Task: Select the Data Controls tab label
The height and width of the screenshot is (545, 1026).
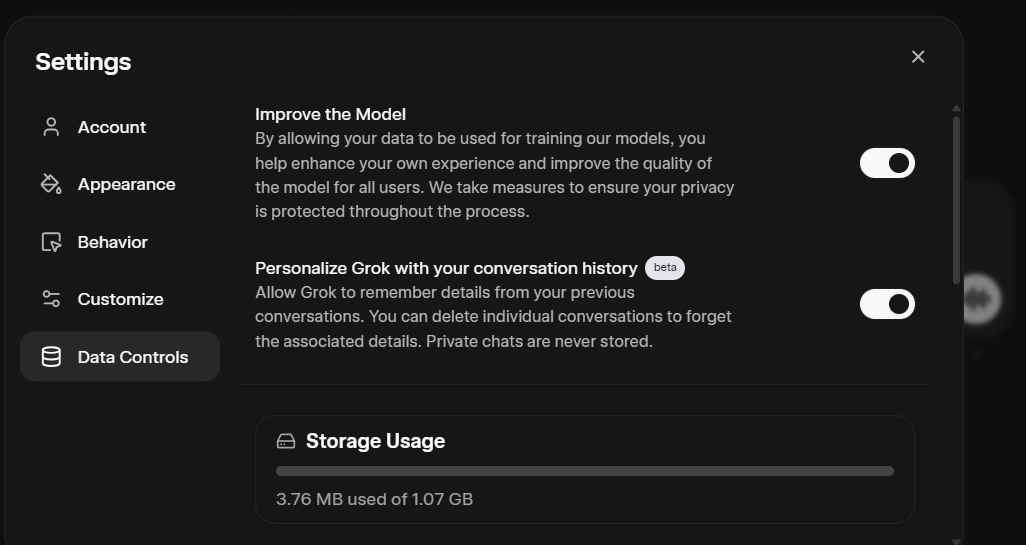Action: point(132,357)
